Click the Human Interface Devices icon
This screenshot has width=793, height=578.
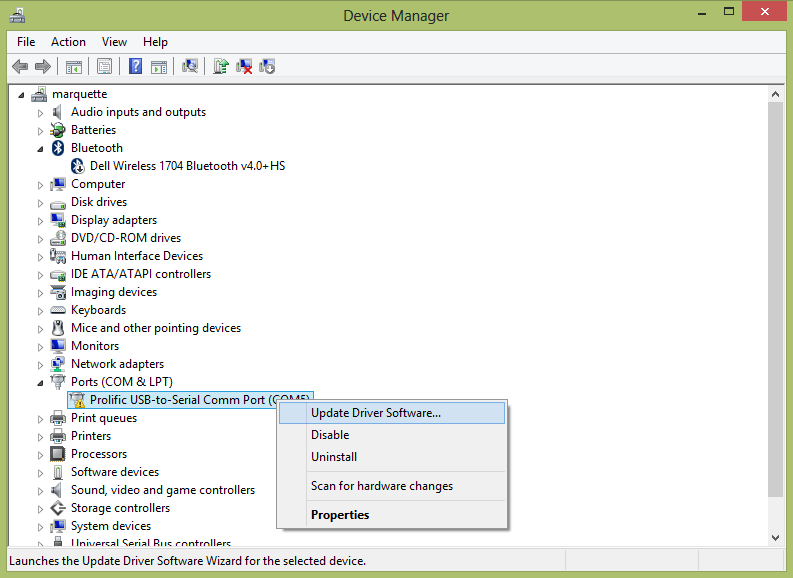58,256
